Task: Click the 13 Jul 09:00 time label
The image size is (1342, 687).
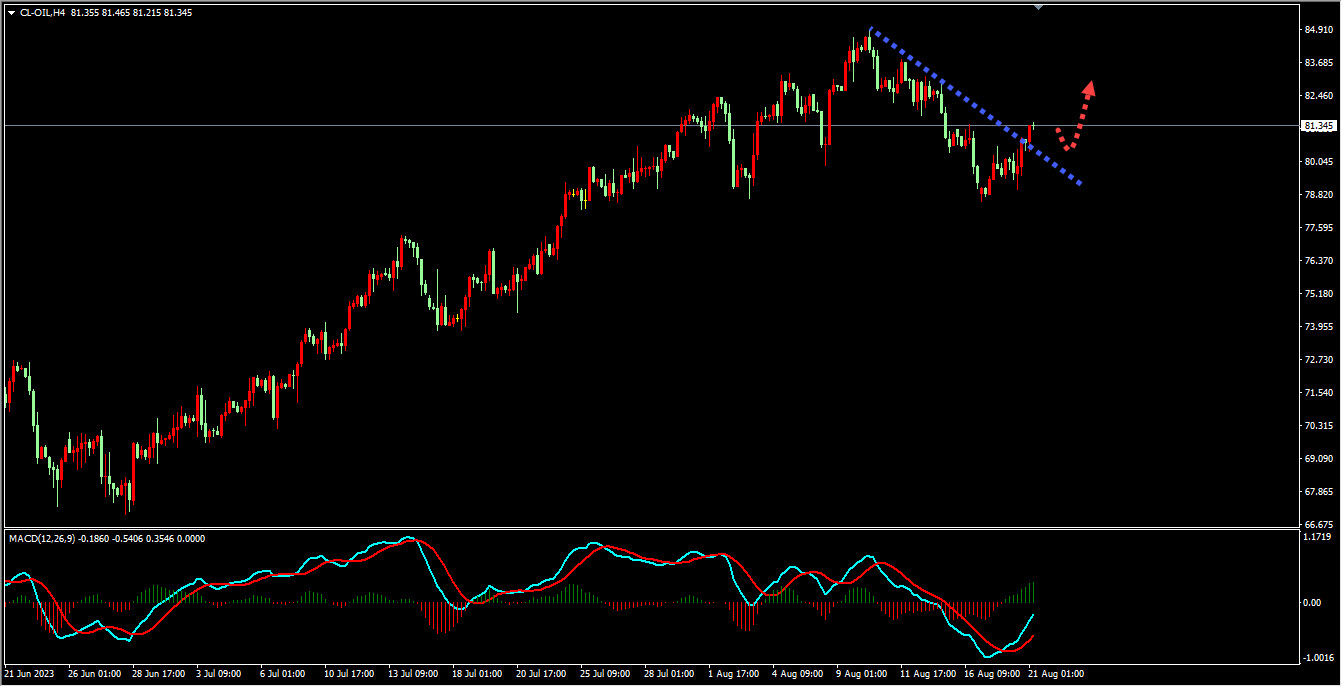Action: (x=411, y=674)
